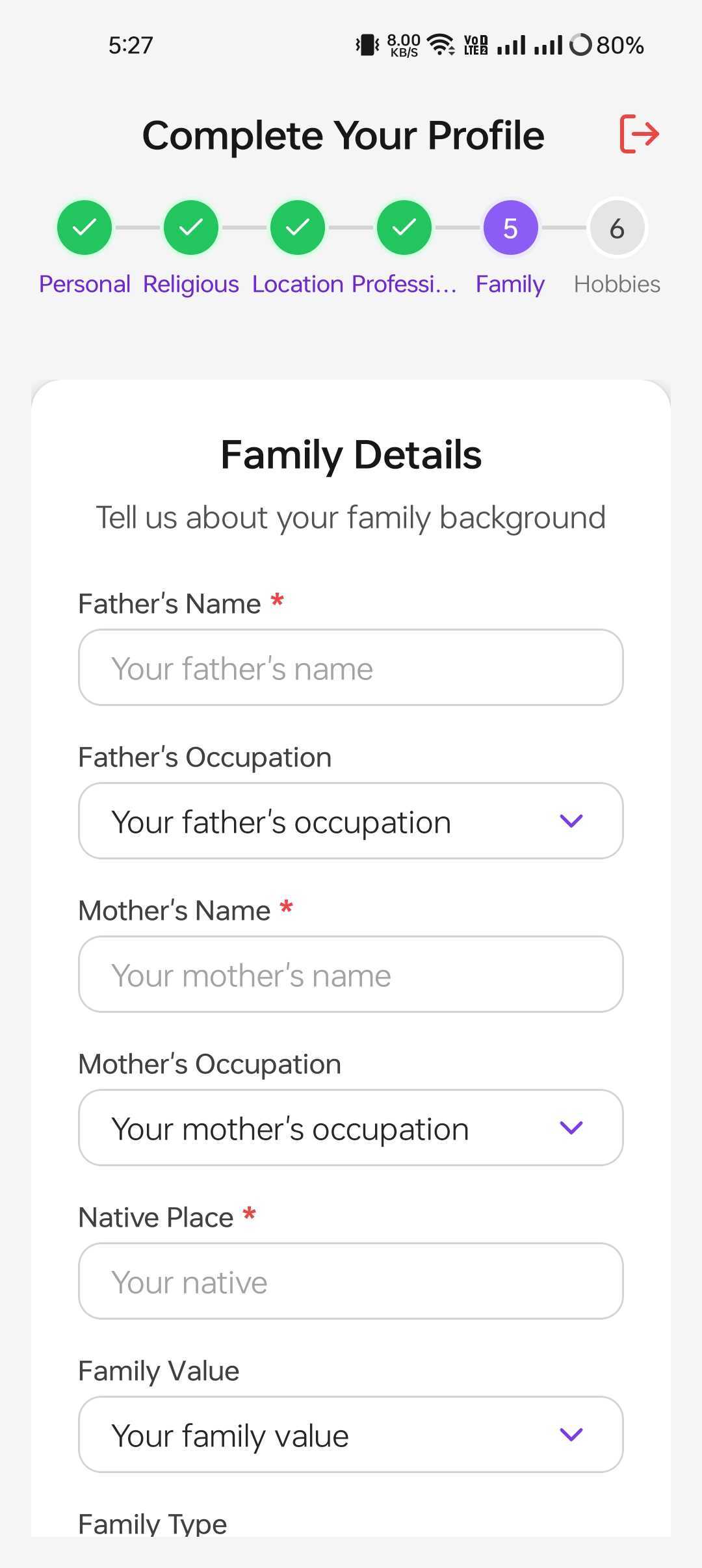The width and height of the screenshot is (702, 1568).
Task: Click the Native Place input field
Action: tap(351, 1281)
